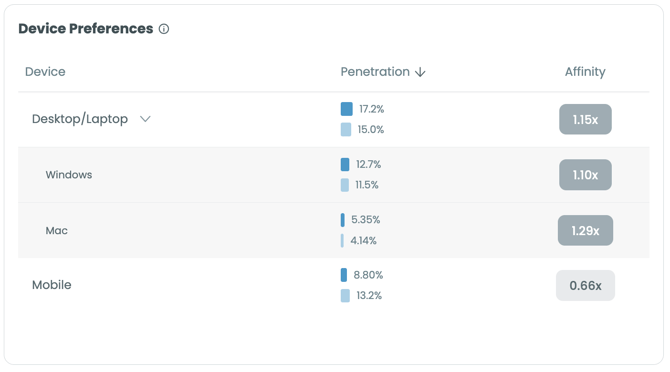670x372 pixels.
Task: Collapse the Desktop/Laptop chevron
Action: coord(145,119)
